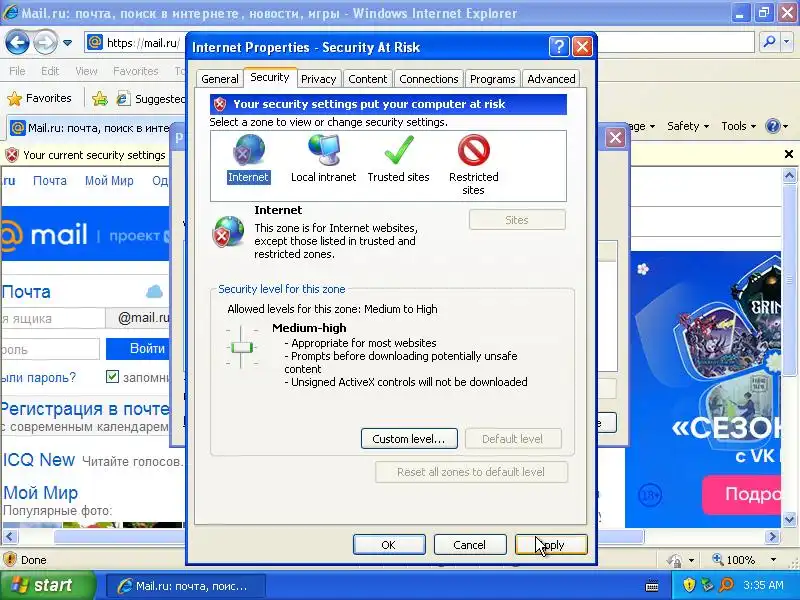Open the File menu

click(x=17, y=71)
